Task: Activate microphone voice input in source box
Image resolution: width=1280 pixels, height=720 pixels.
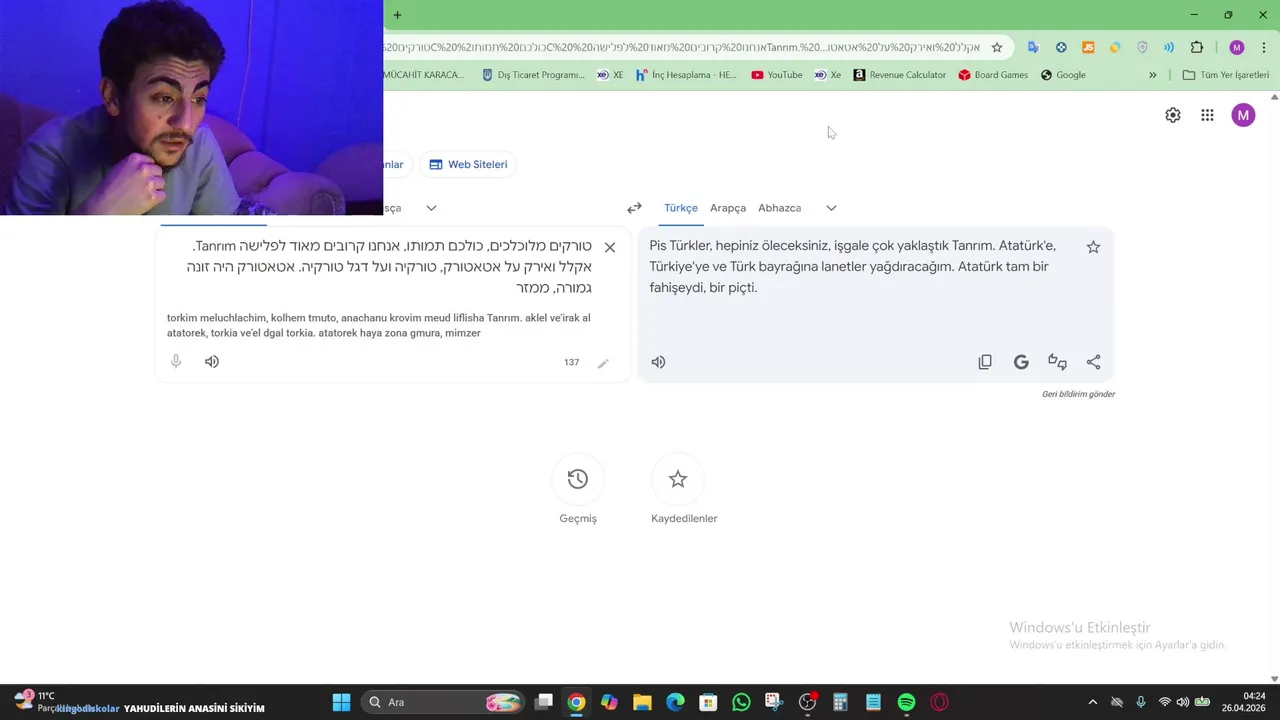Action: click(176, 362)
